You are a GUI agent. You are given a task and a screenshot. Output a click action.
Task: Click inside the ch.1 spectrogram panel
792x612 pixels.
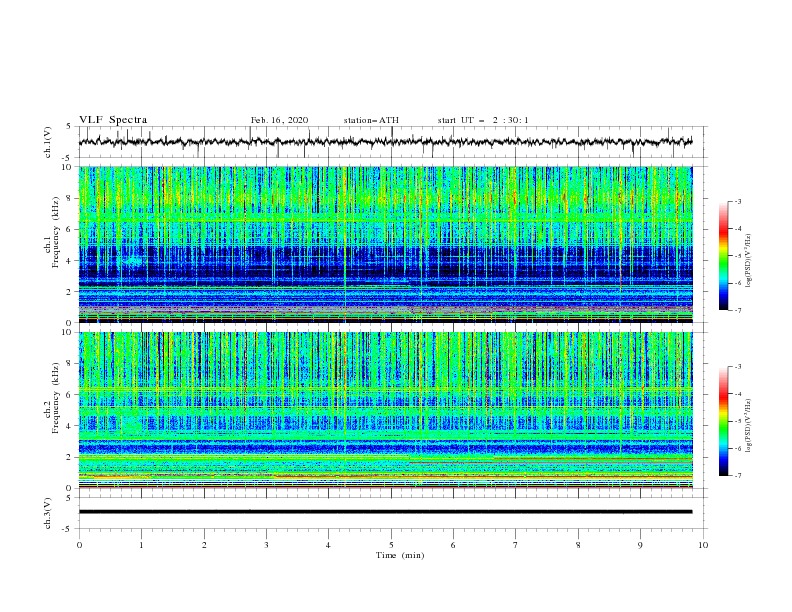point(385,244)
